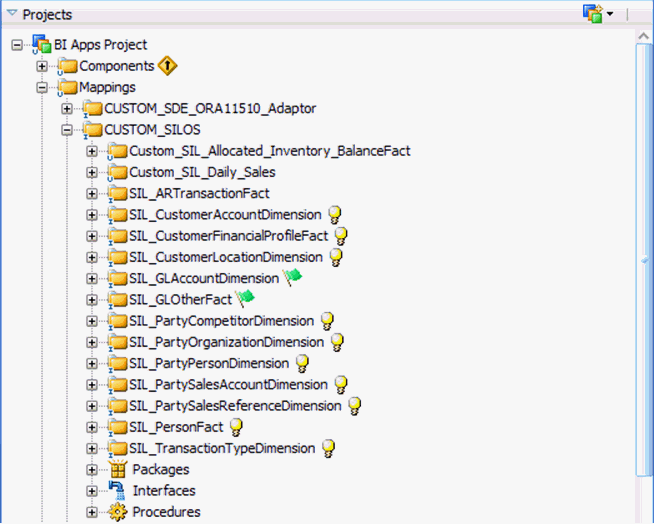Collapse the Projects panel header triangle

(12, 14)
